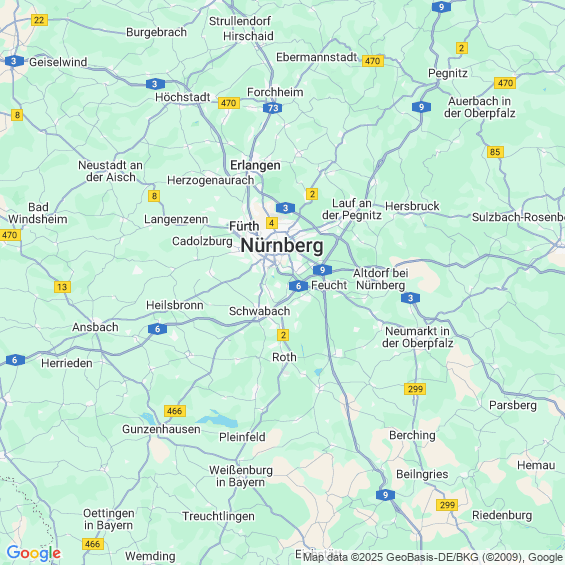Screen dimensions: 565x565
Task: Select the Erlangen city label
Action: (x=255, y=165)
